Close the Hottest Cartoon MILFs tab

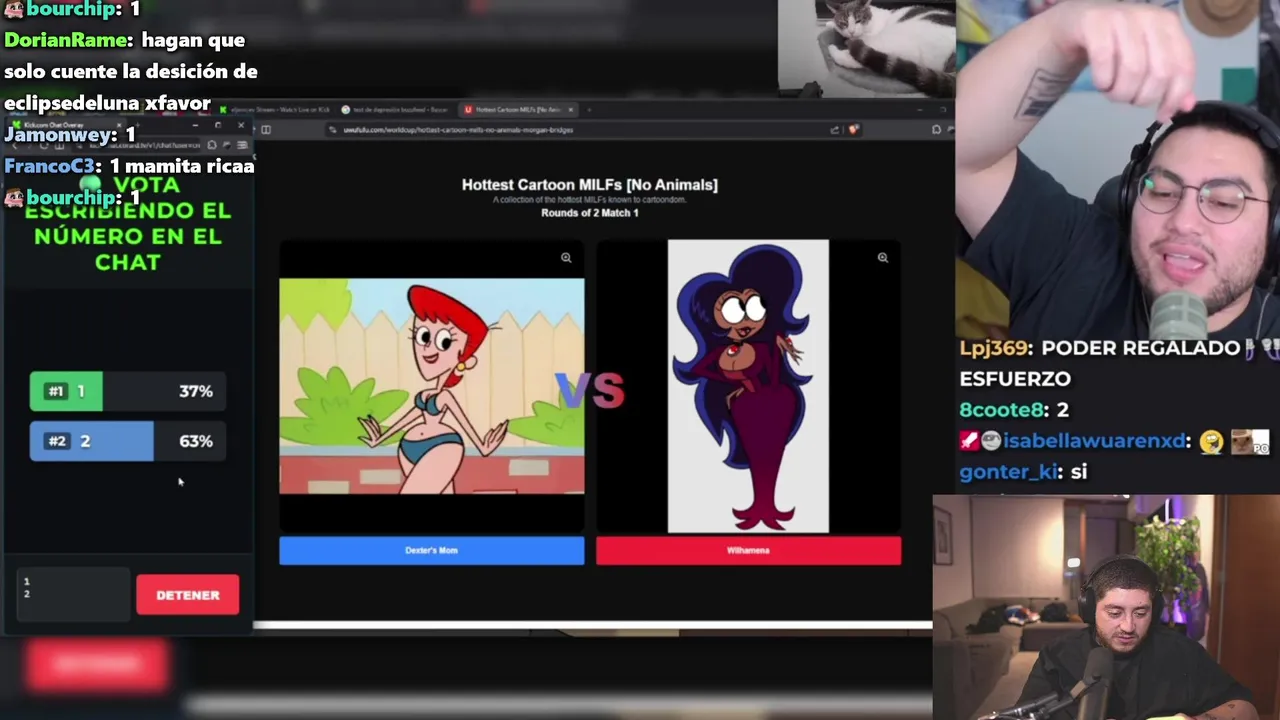click(x=571, y=109)
